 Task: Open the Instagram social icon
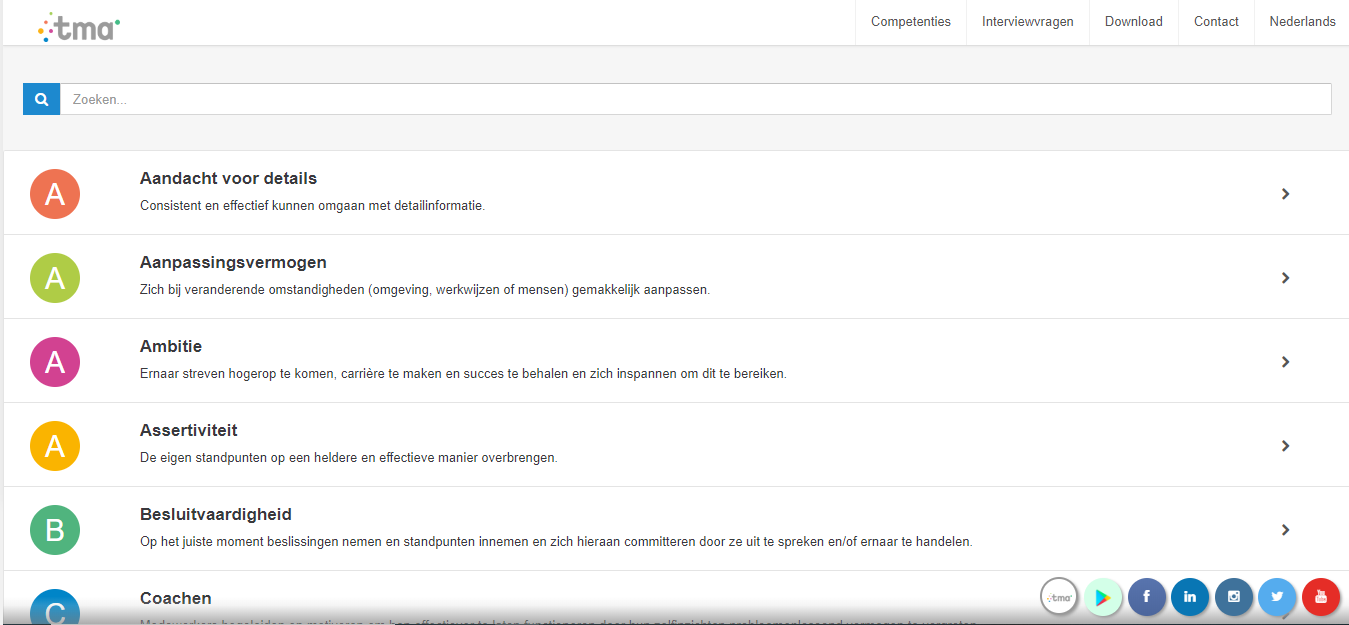point(1234,597)
